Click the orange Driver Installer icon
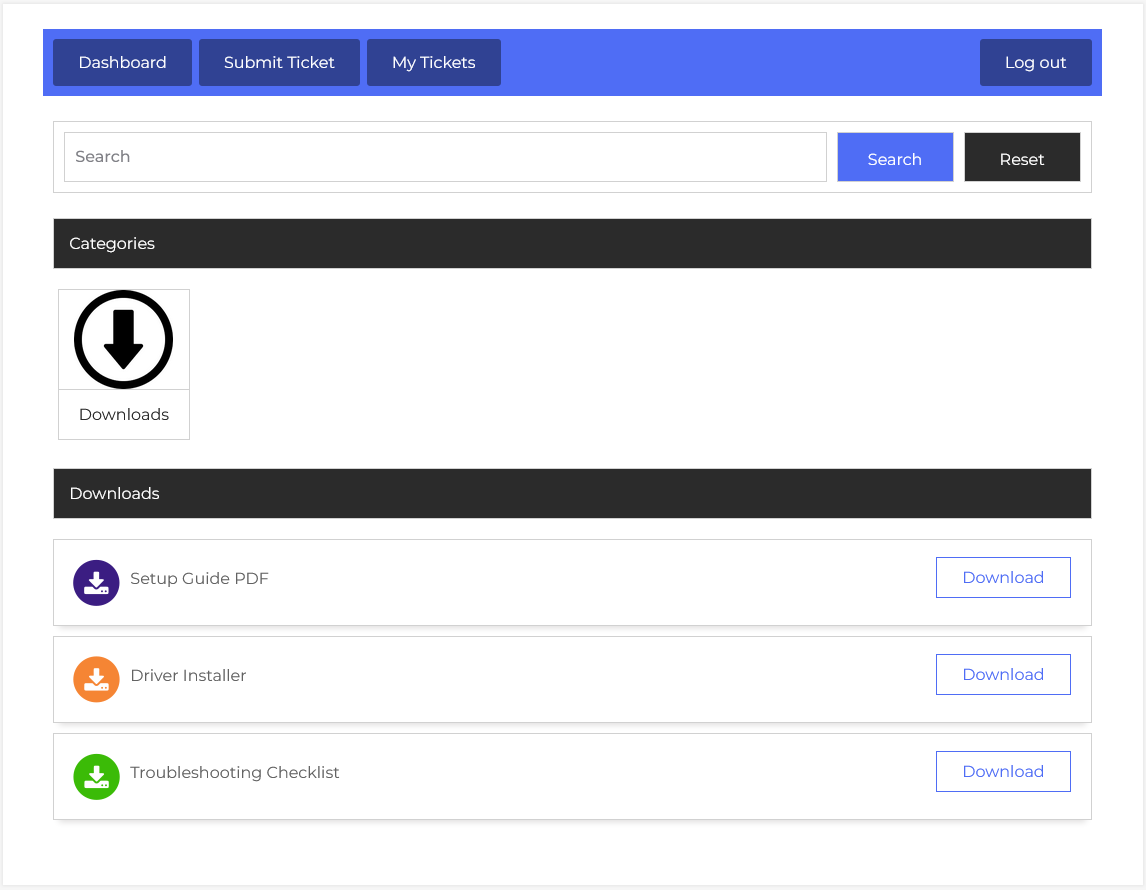1146x890 pixels. [96, 679]
